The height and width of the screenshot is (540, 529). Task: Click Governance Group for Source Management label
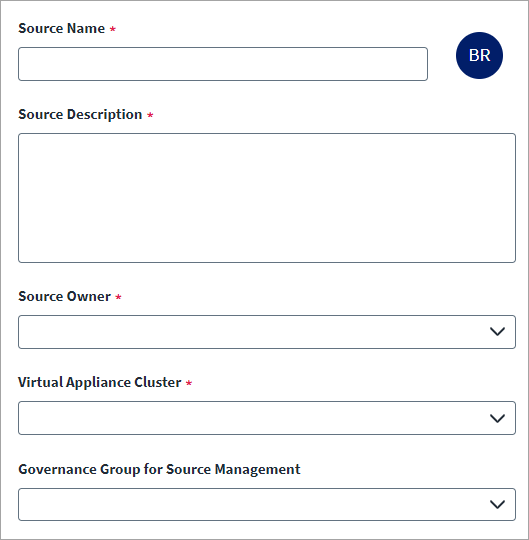click(159, 469)
